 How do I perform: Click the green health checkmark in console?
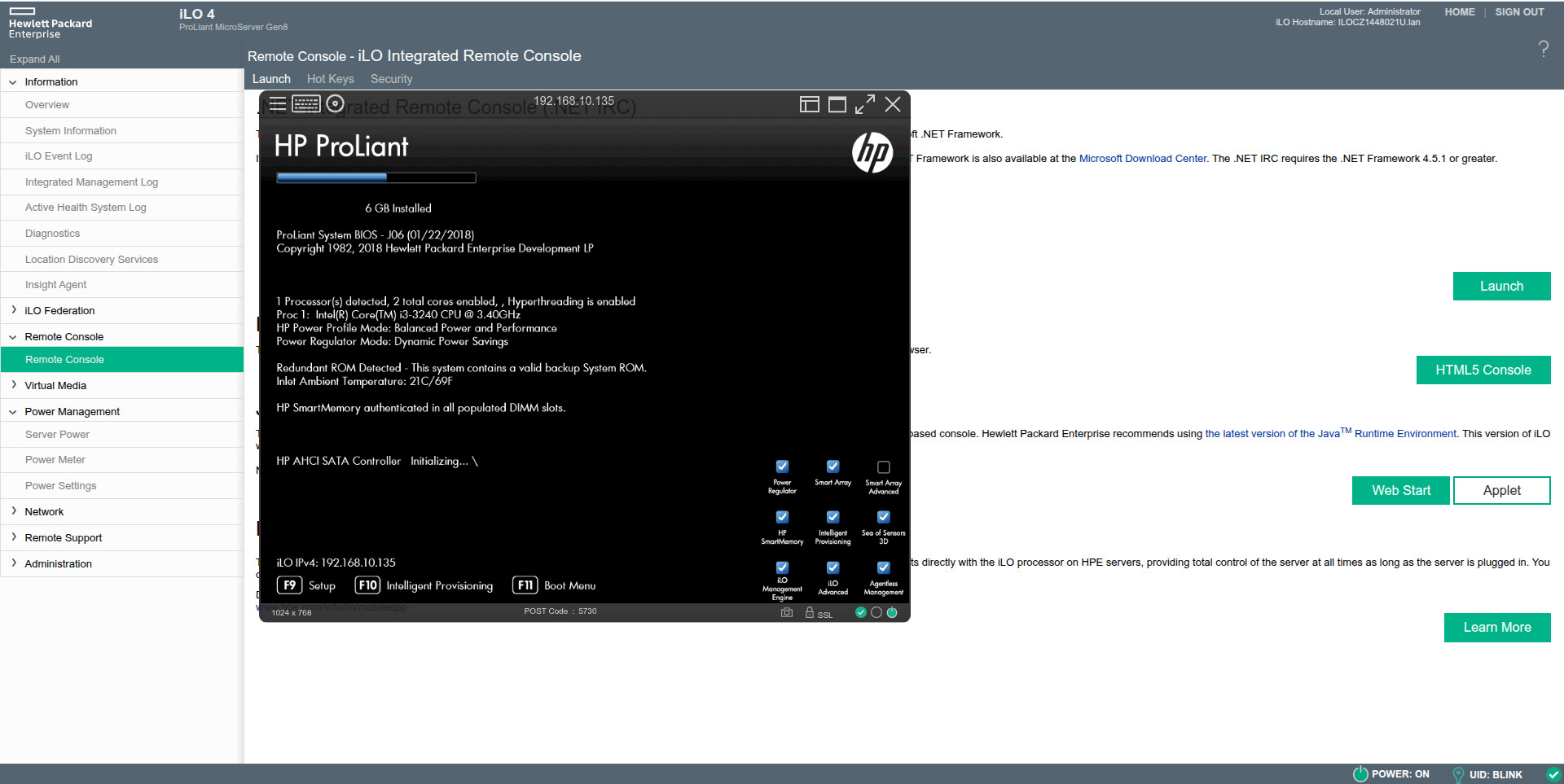click(x=861, y=612)
